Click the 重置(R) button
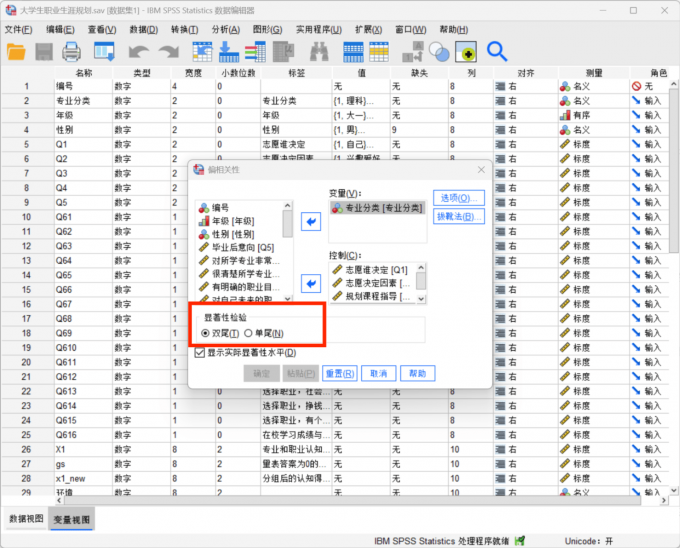The height and width of the screenshot is (548, 680). coord(340,373)
